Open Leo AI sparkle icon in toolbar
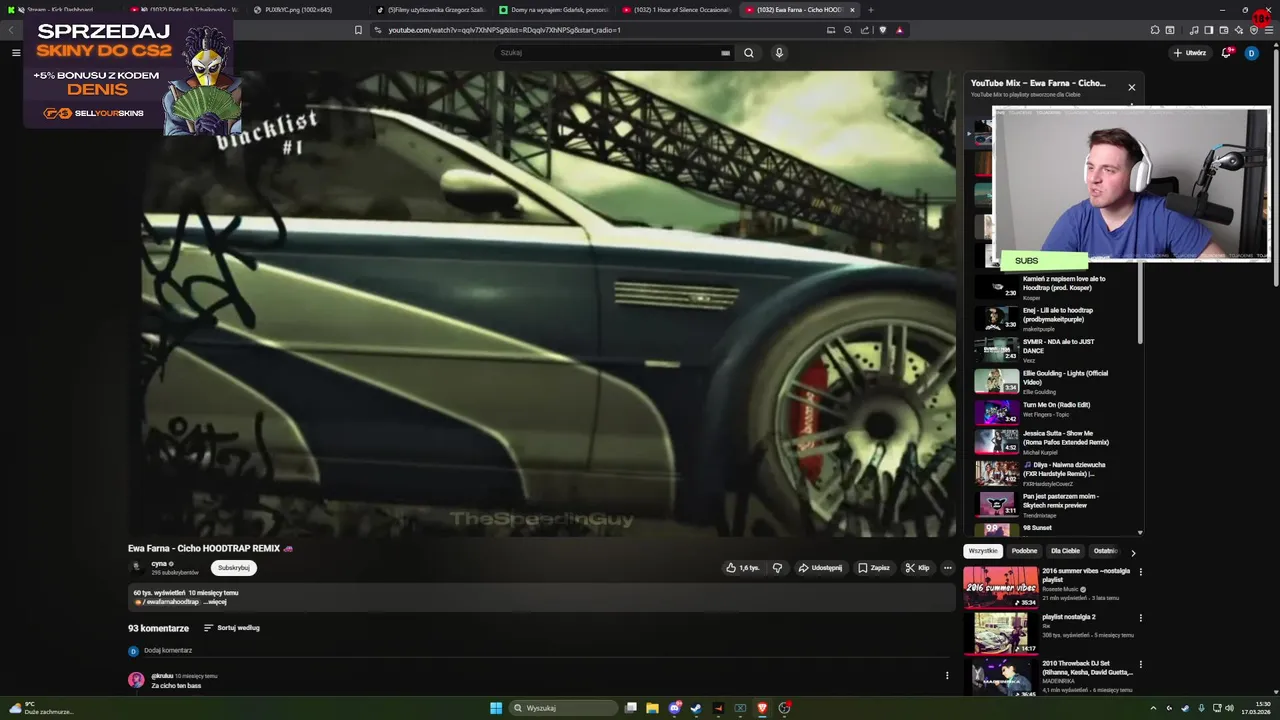1280x720 pixels. coord(1240,30)
